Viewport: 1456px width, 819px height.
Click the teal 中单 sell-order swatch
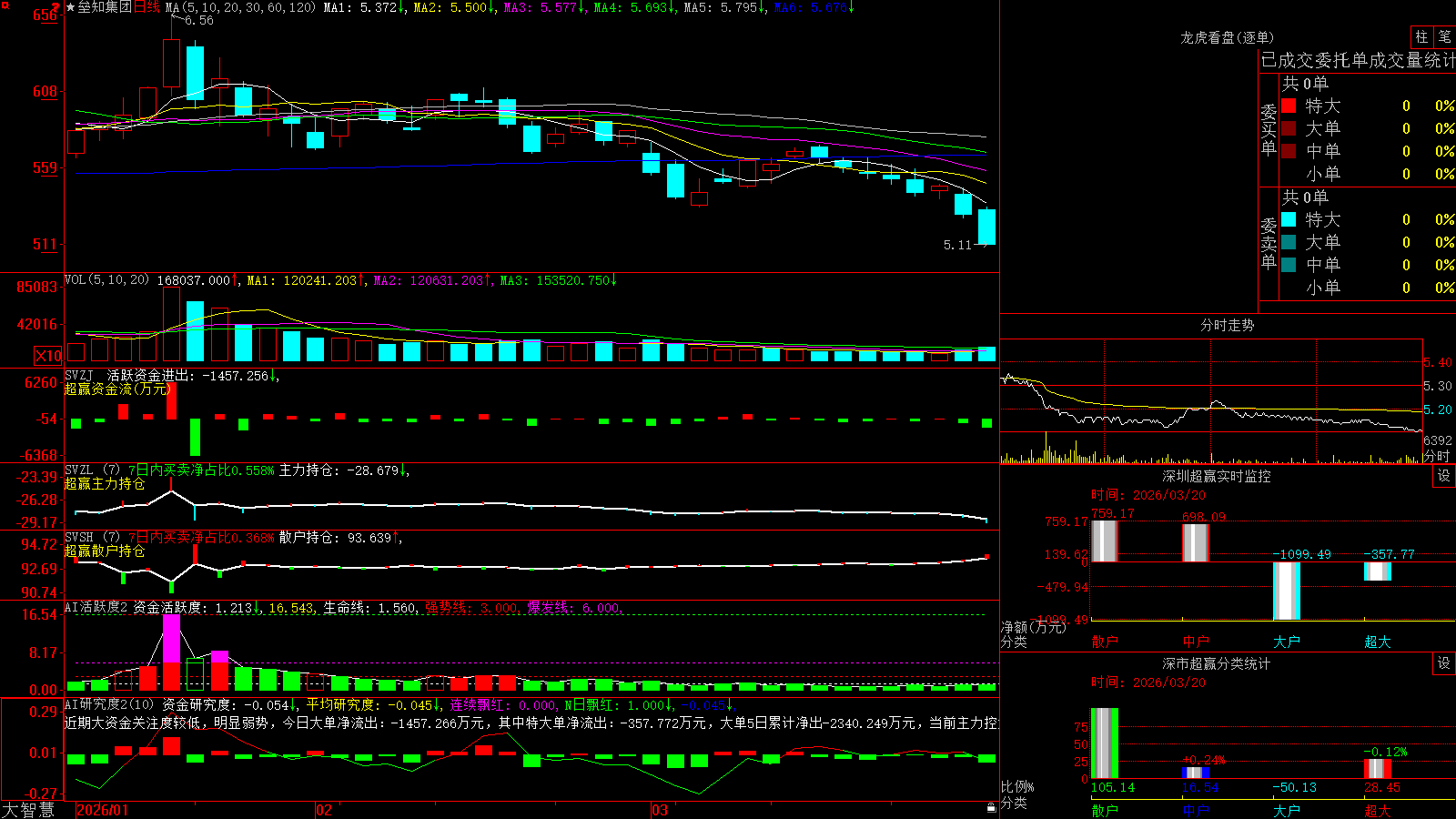(1289, 265)
